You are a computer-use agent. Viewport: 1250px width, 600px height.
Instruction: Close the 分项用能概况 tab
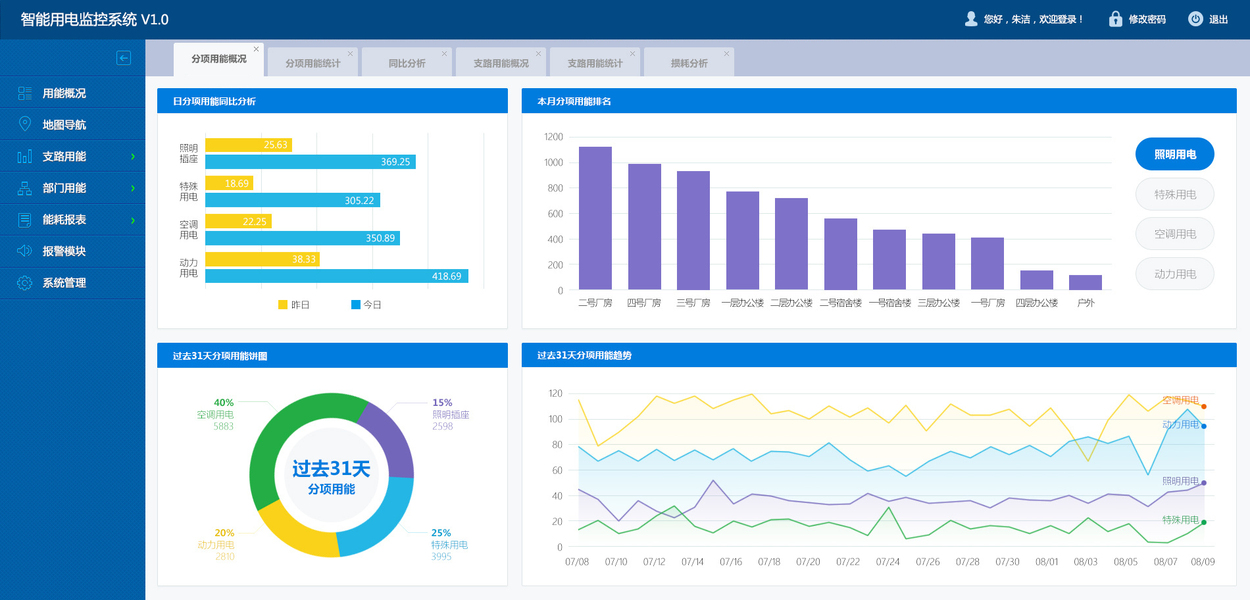coord(256,49)
